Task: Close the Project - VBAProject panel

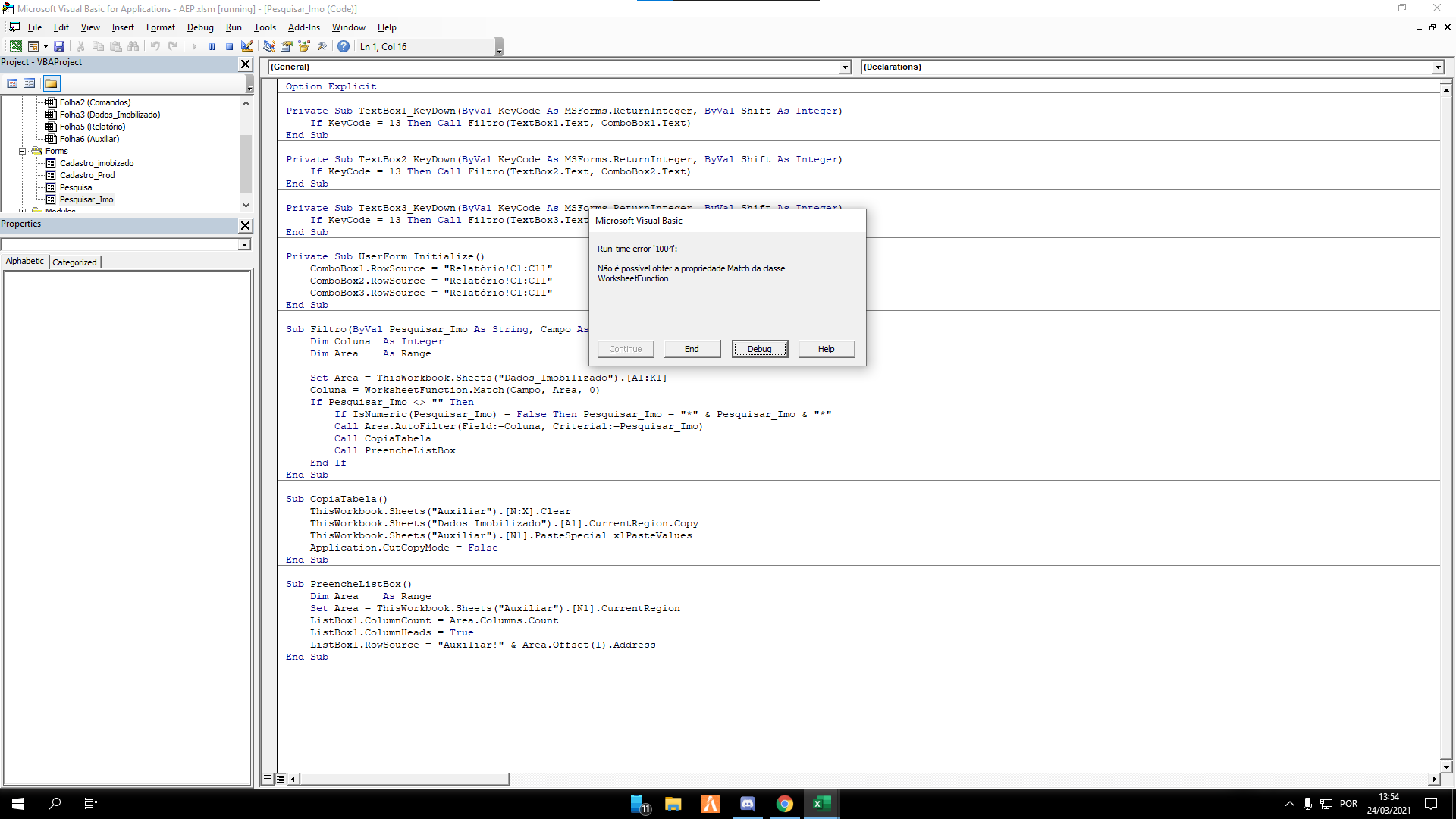Action: pyautogui.click(x=246, y=64)
